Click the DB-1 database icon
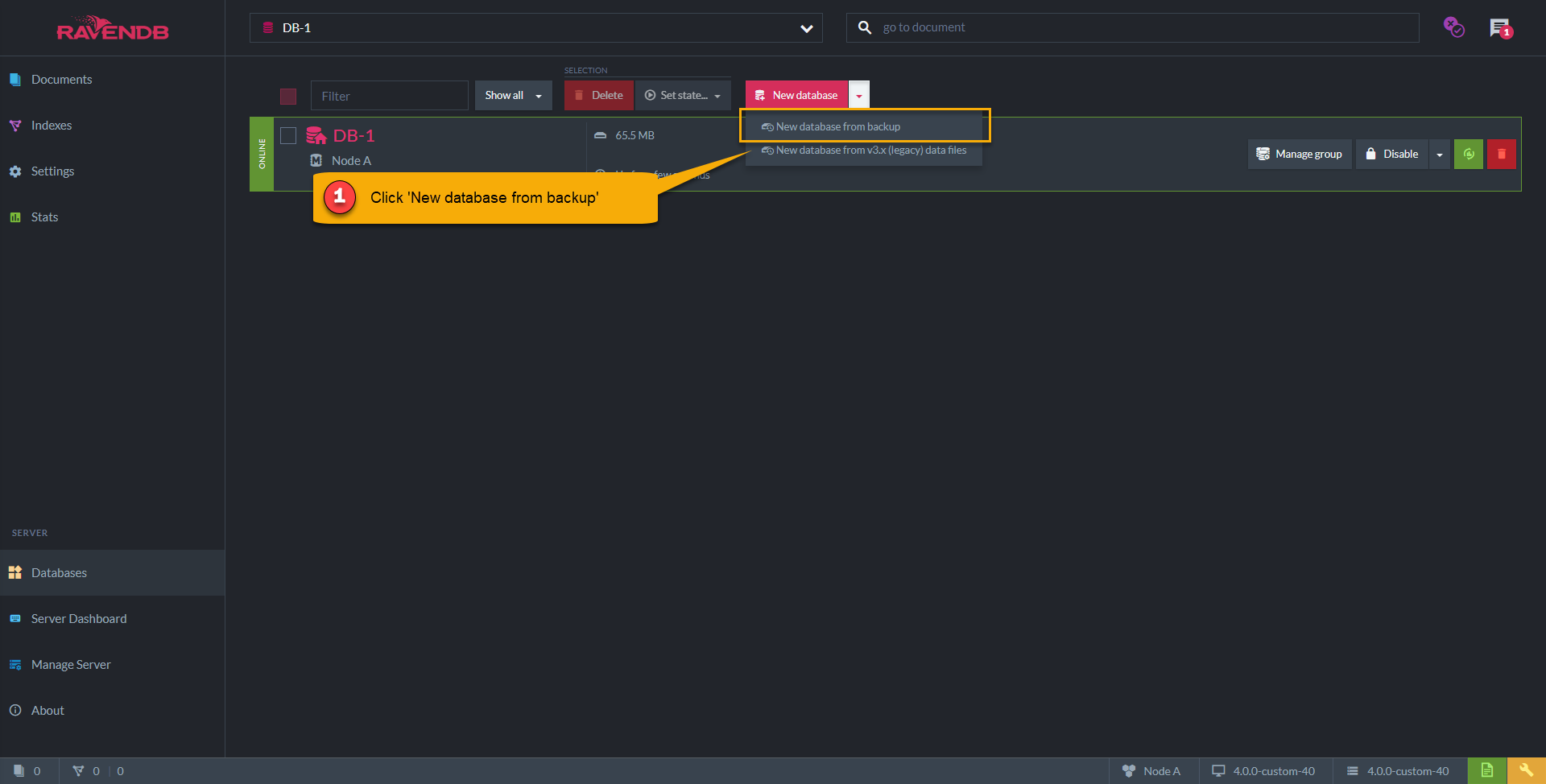 coord(316,136)
